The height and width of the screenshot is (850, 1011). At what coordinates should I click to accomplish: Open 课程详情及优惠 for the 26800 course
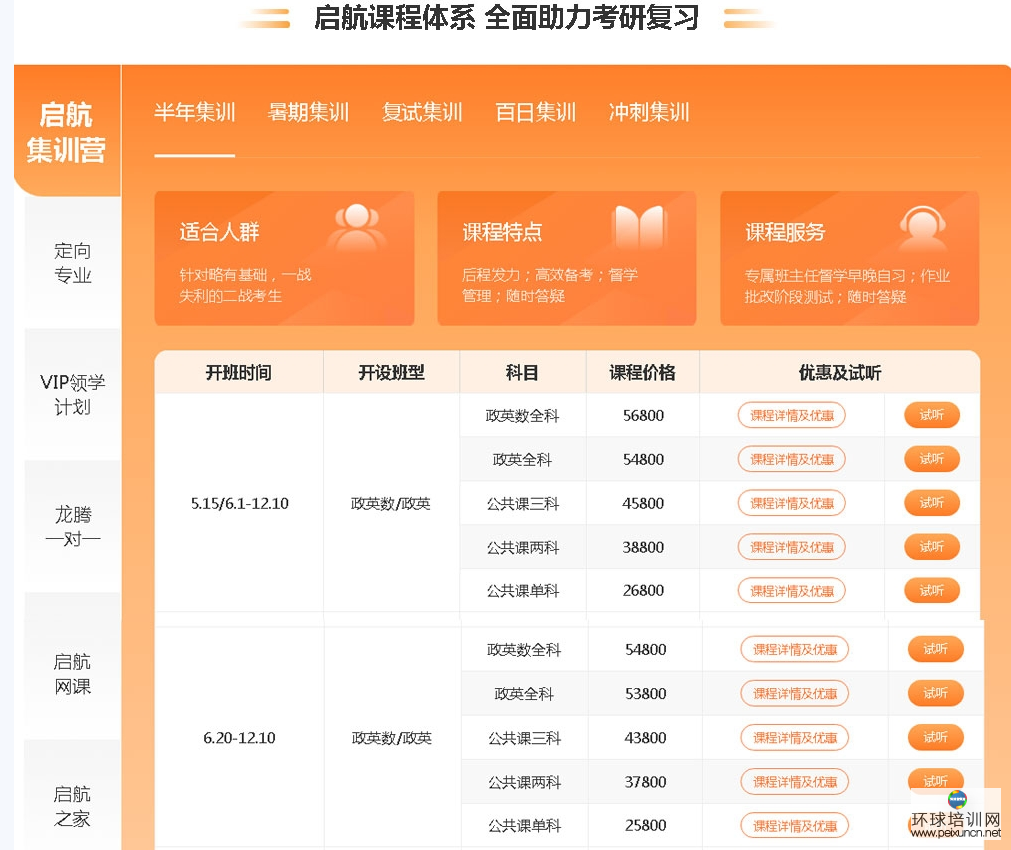791,590
